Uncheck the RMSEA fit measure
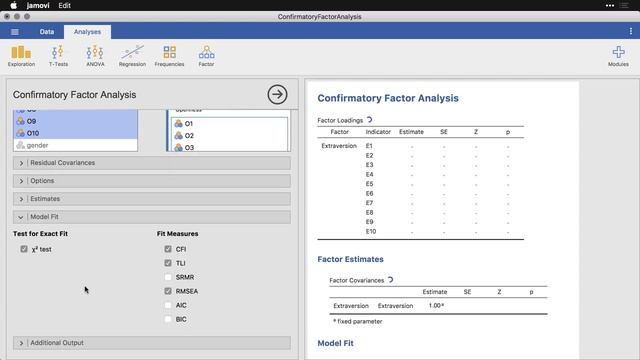The height and width of the screenshot is (360, 640). coord(168,291)
